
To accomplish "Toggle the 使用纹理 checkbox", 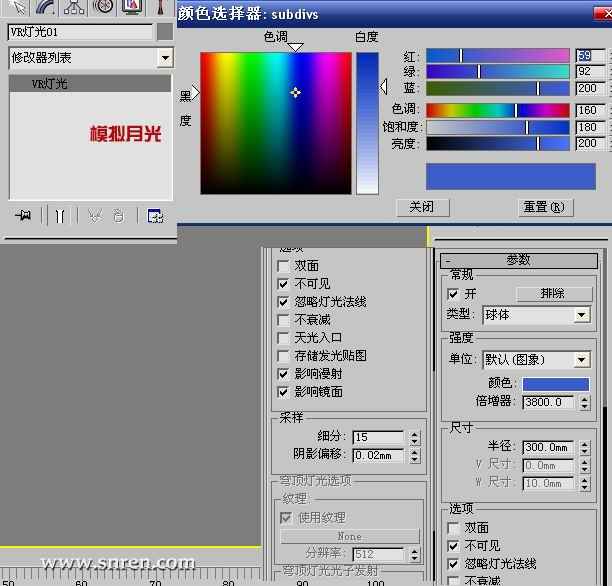I will click(286, 518).
